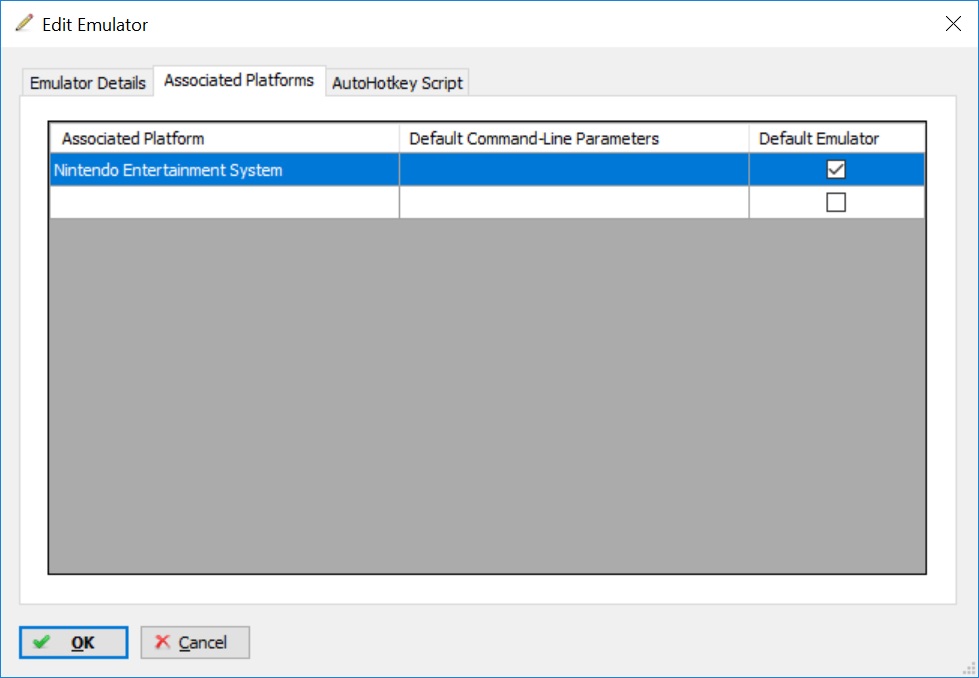The image size is (979, 678).
Task: Open the AutoHotkey Script tab
Action: click(x=397, y=83)
